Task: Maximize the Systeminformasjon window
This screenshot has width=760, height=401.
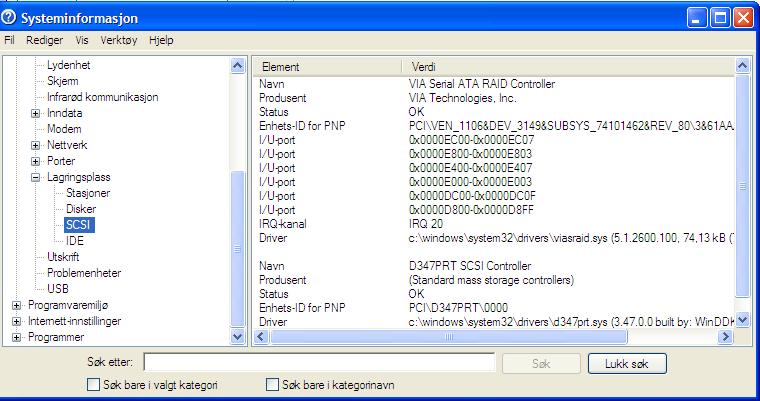Action: coord(720,18)
